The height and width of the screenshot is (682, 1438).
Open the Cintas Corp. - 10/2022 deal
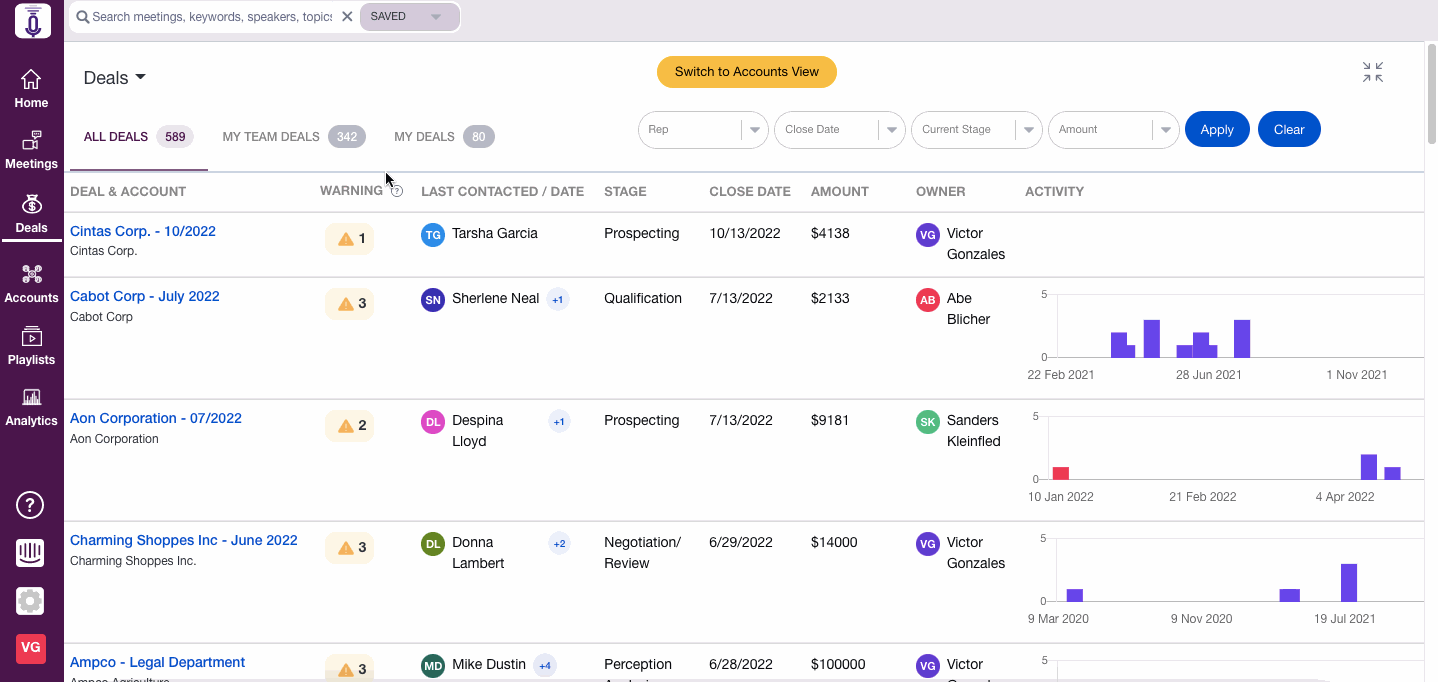pyautogui.click(x=143, y=231)
